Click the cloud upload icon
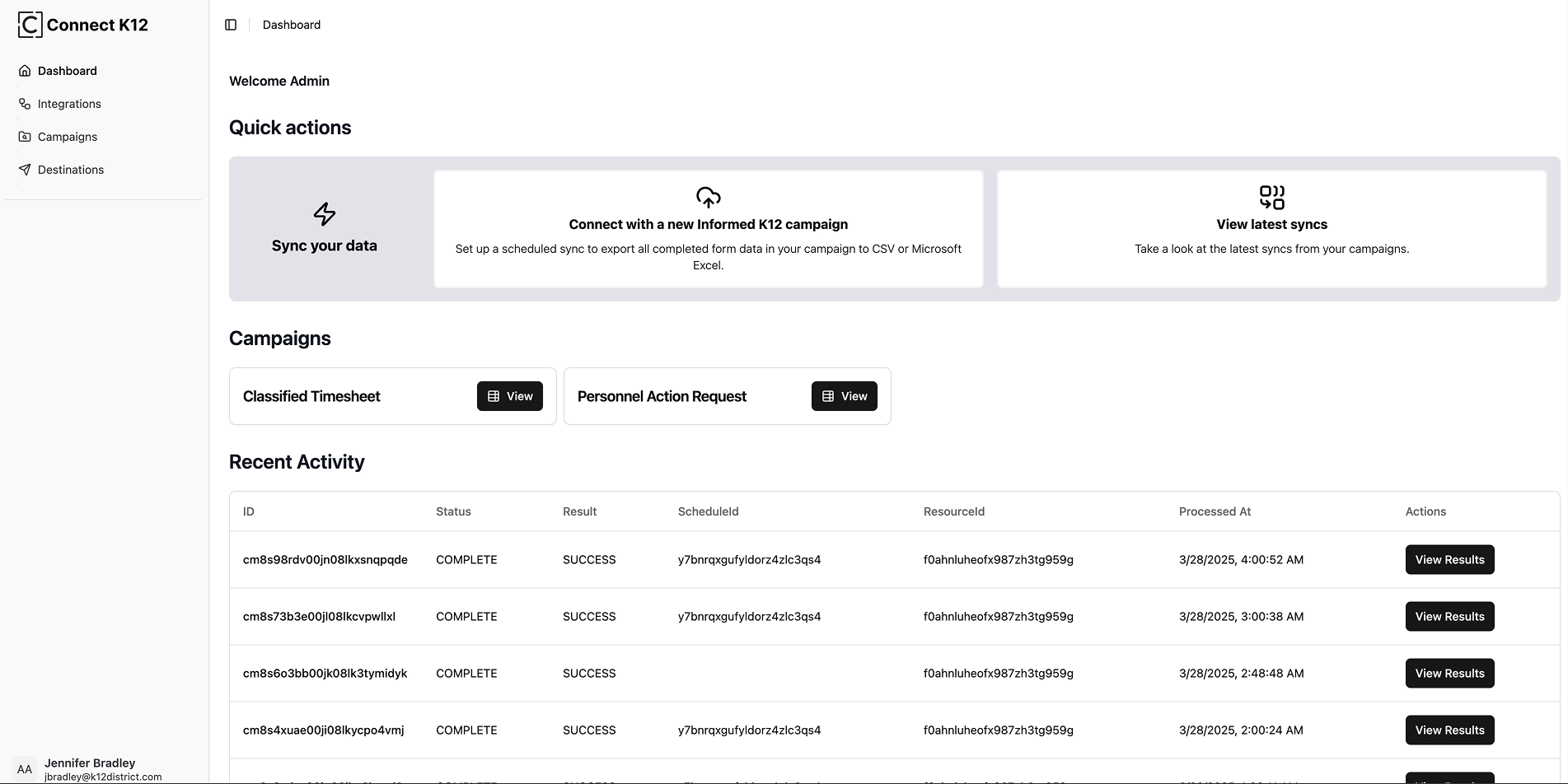1568x784 pixels. [x=708, y=198]
